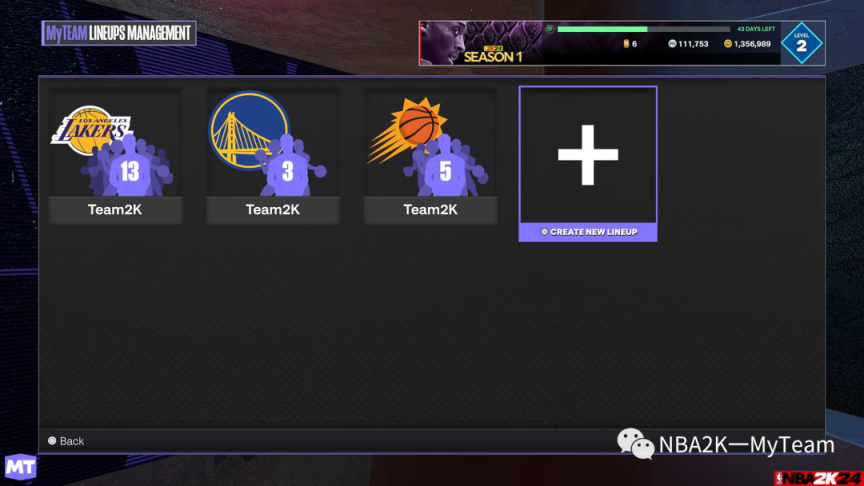The height and width of the screenshot is (486, 864).
Task: Click the large plus icon
Action: click(588, 155)
